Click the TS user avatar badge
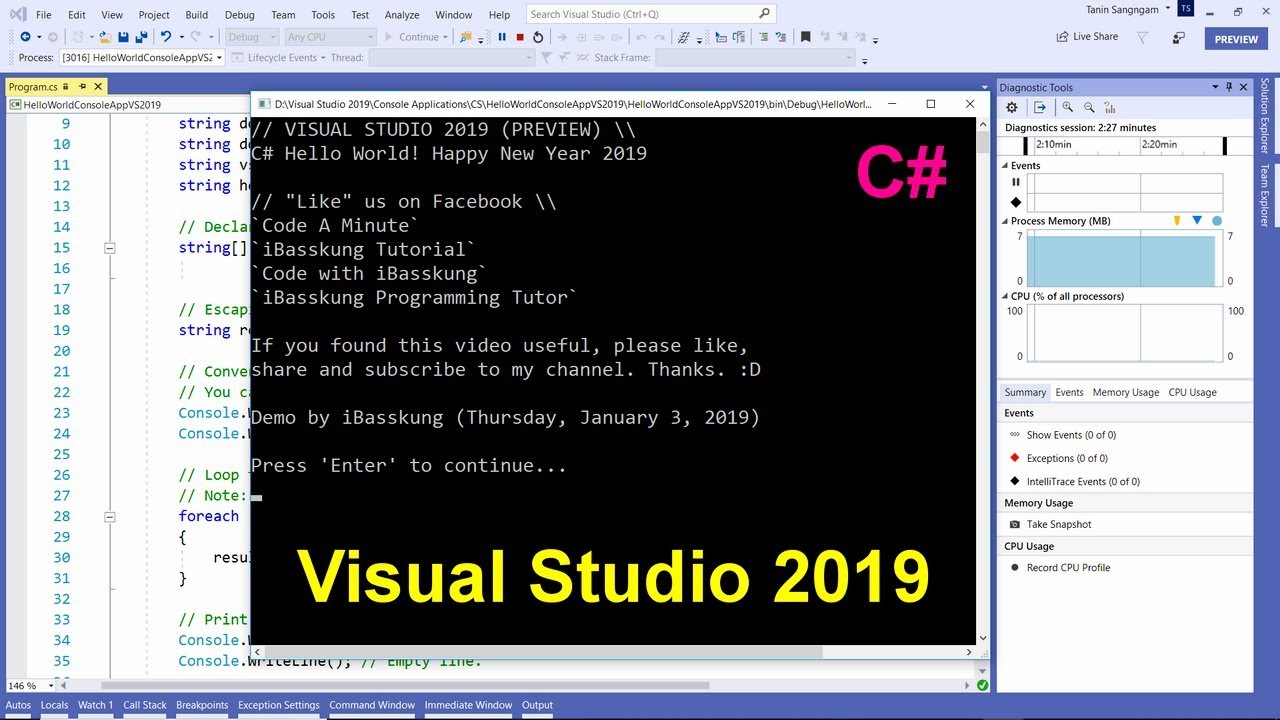This screenshot has width=1280, height=720. coord(1186,9)
